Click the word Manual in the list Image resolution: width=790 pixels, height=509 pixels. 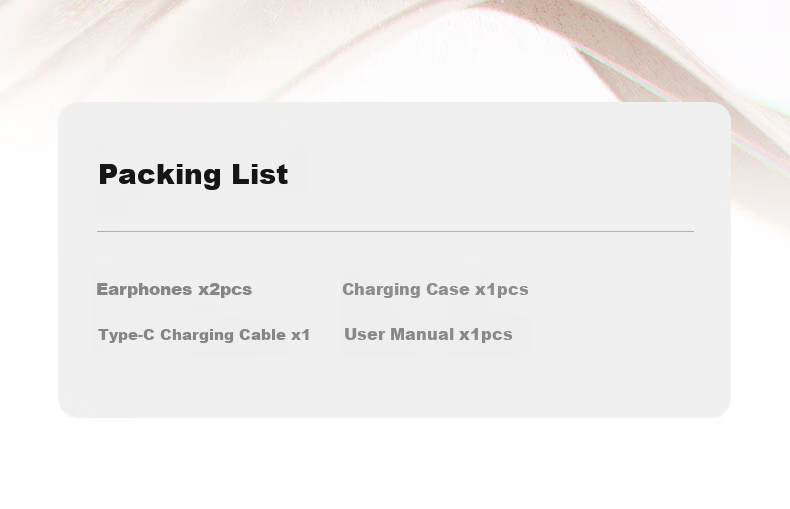[x=422, y=334]
